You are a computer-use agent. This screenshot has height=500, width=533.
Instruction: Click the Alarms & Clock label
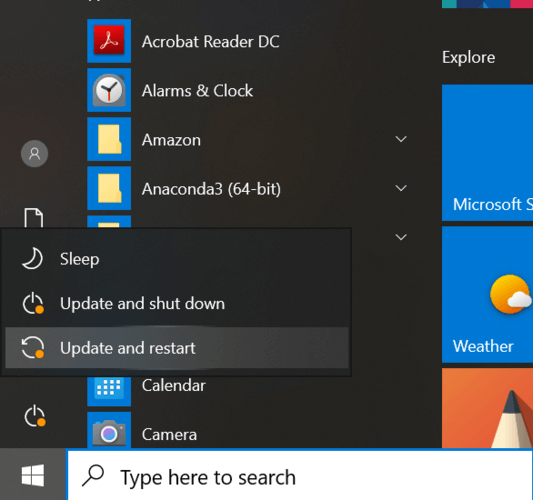(197, 91)
